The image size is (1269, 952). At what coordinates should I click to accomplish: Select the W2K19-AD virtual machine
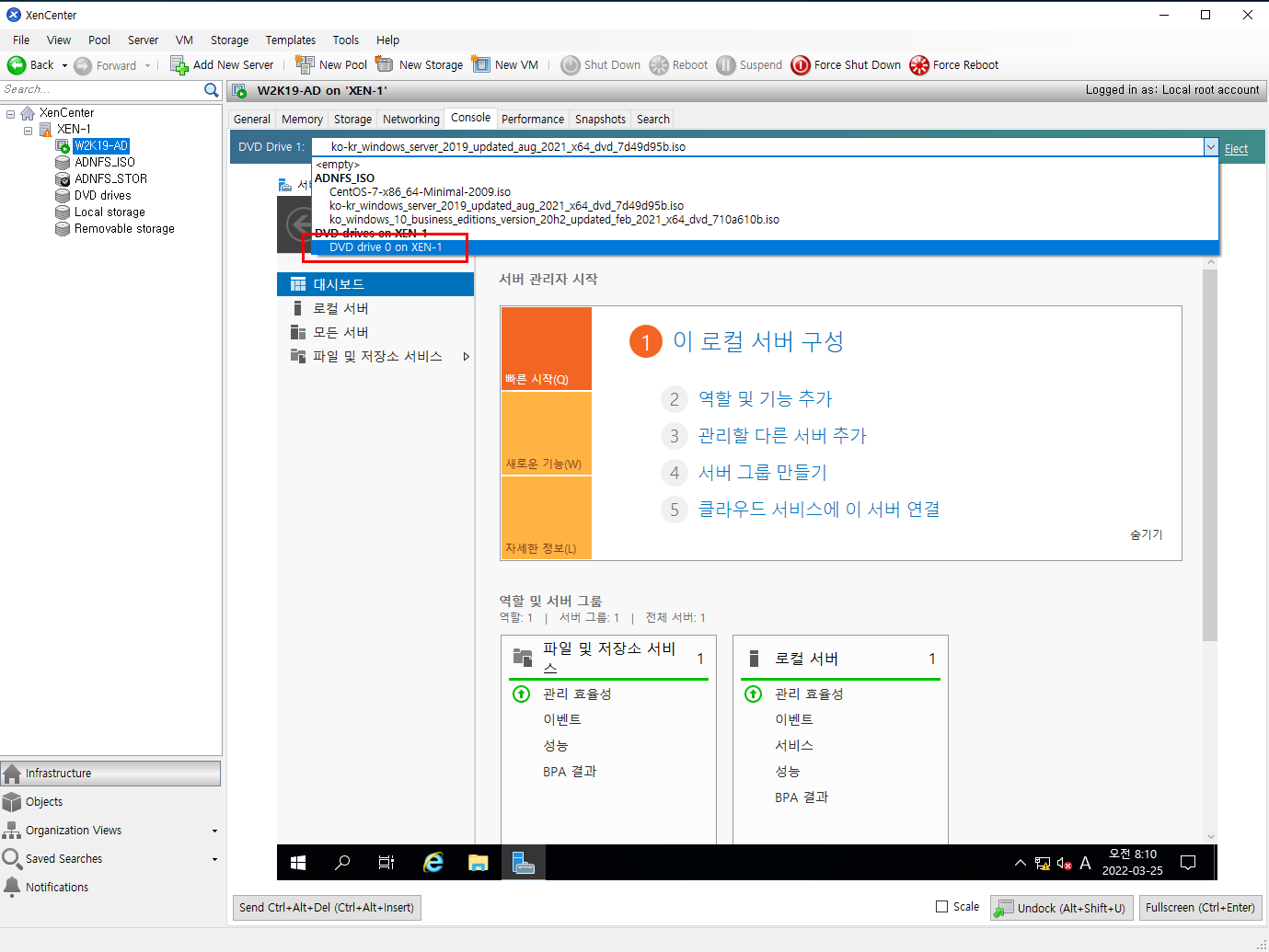[x=101, y=145]
